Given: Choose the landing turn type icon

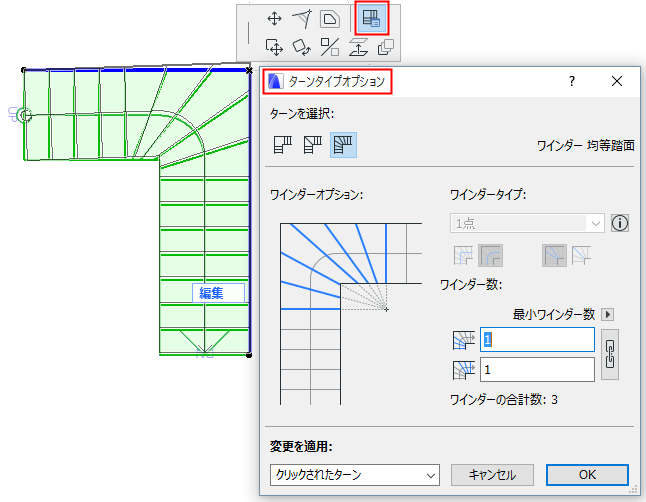Looking at the screenshot, I should pyautogui.click(x=283, y=145).
